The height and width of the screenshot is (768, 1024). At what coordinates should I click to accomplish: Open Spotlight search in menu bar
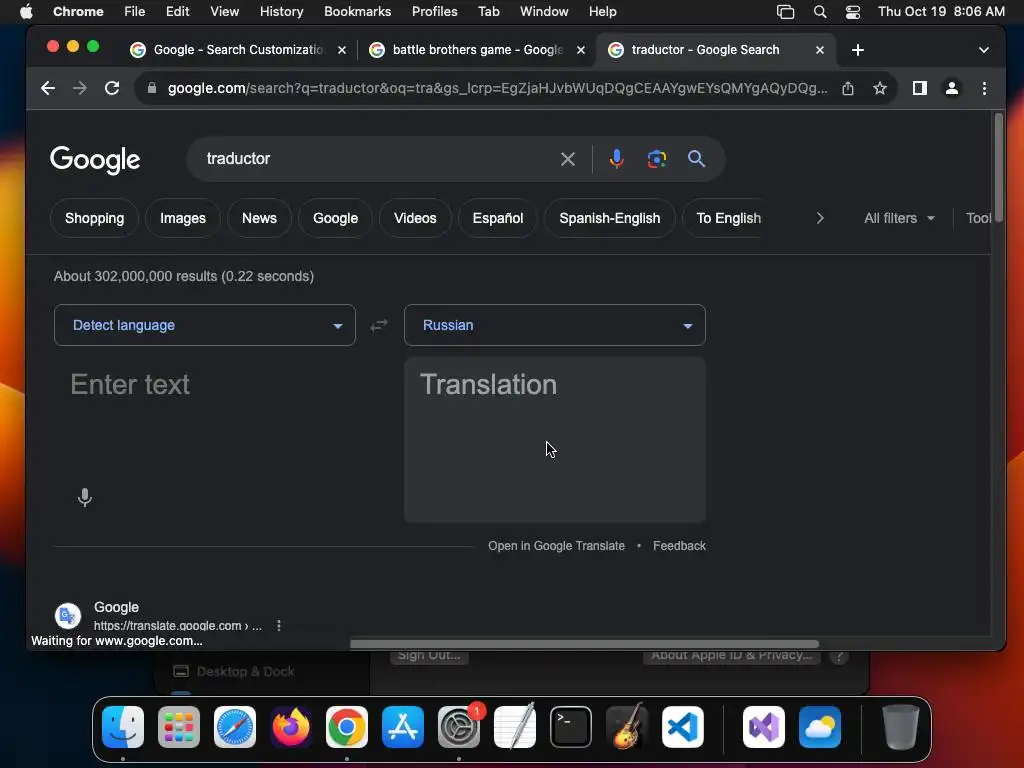pos(820,12)
